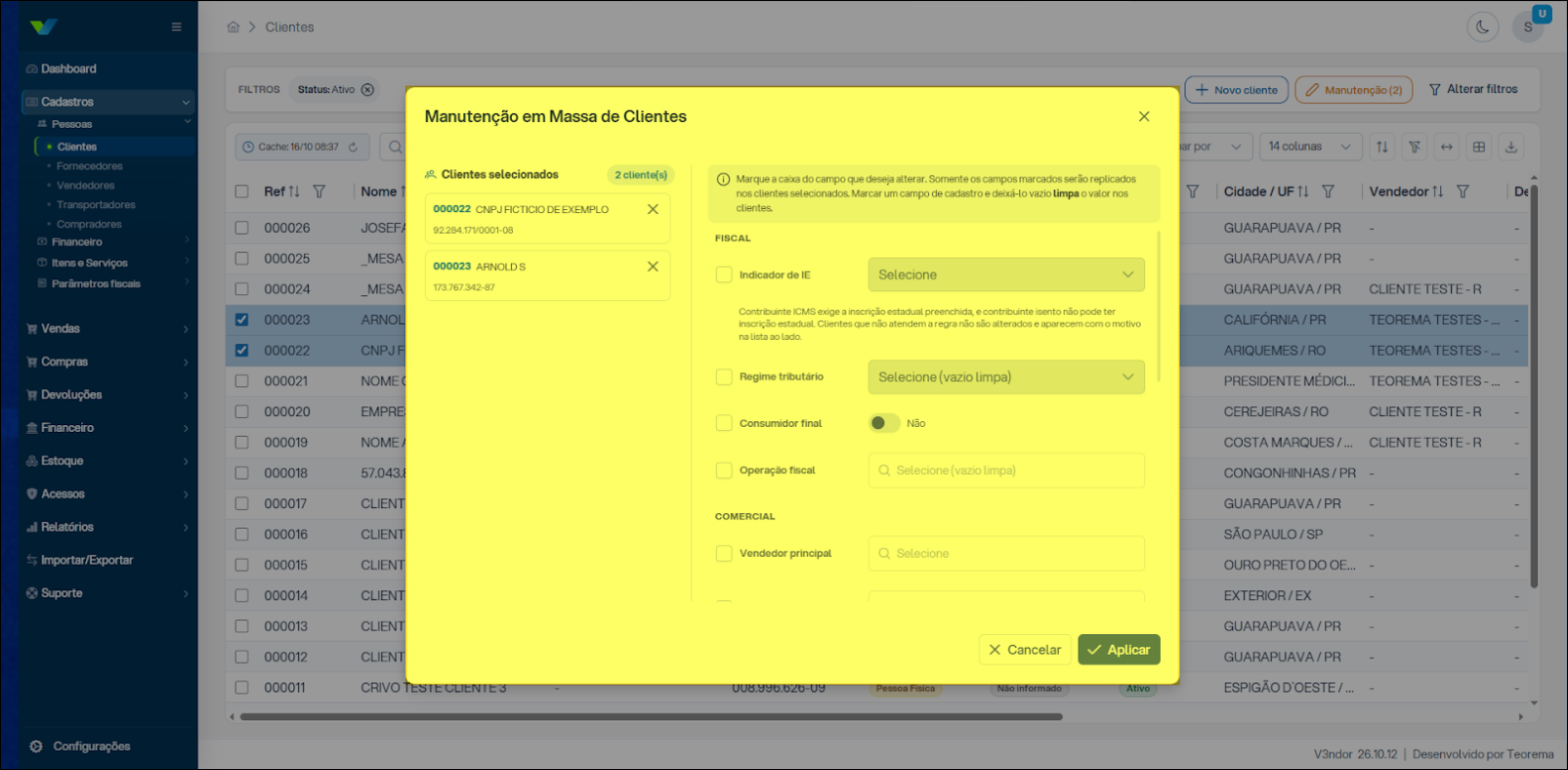1568x770 pixels.
Task: Click the grid layout icon in the toolbar
Action: 1479,147
